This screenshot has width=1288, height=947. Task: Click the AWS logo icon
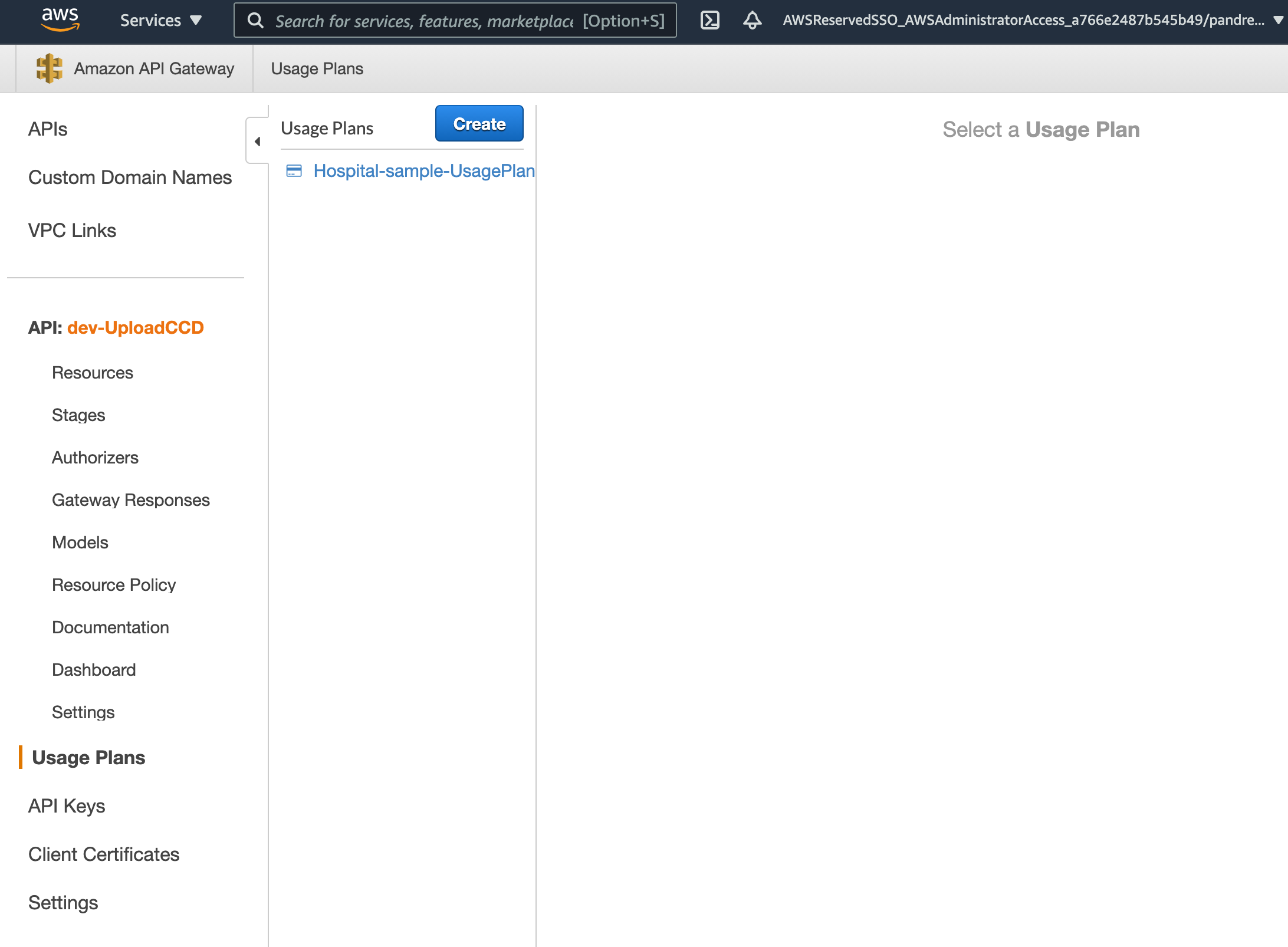click(x=60, y=19)
